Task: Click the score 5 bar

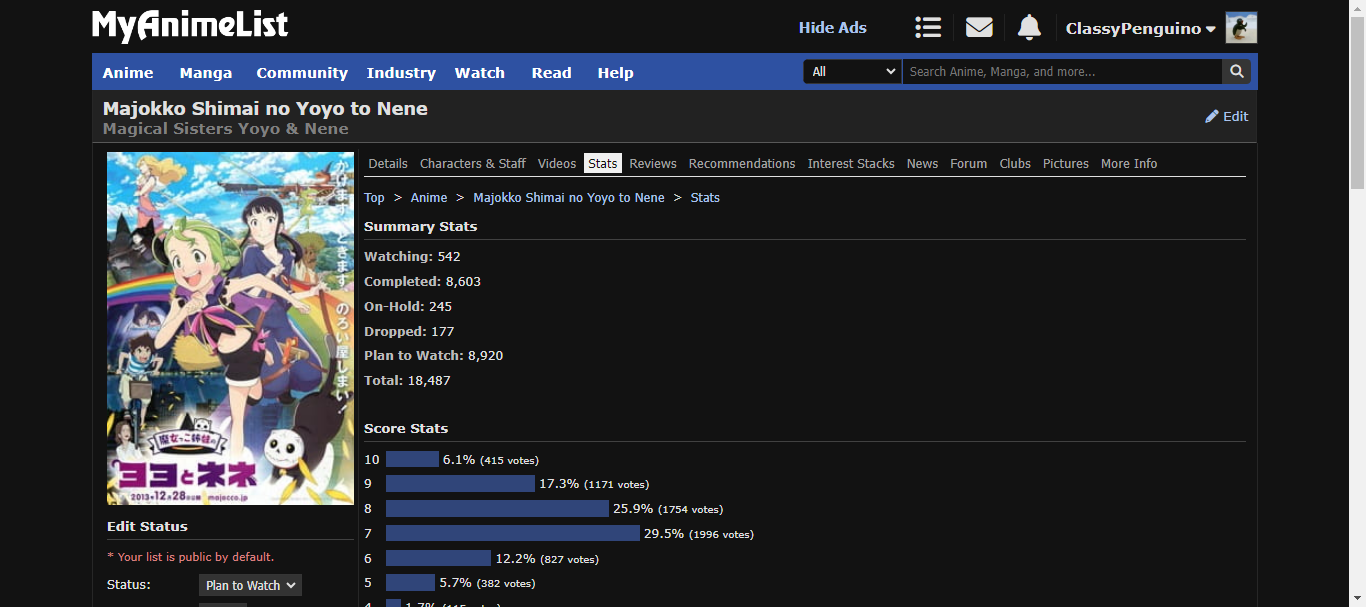Action: (410, 583)
